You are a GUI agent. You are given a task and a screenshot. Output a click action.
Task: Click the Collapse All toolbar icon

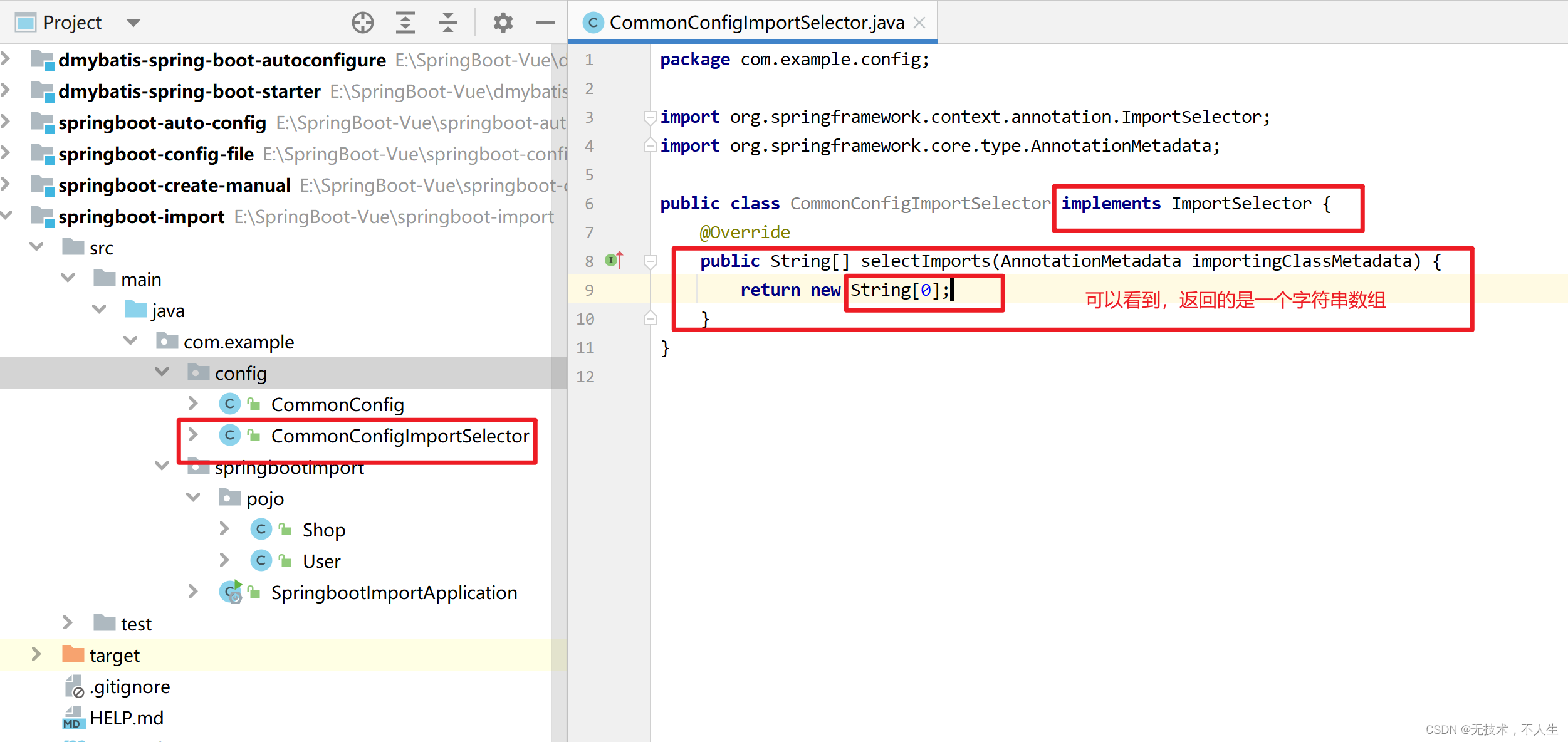pos(447,23)
